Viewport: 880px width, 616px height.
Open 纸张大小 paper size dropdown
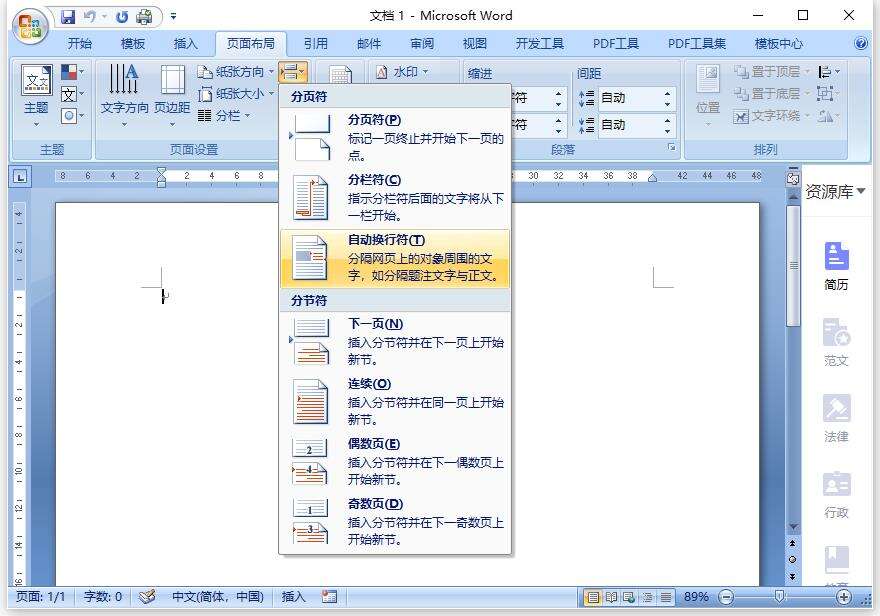pos(235,94)
